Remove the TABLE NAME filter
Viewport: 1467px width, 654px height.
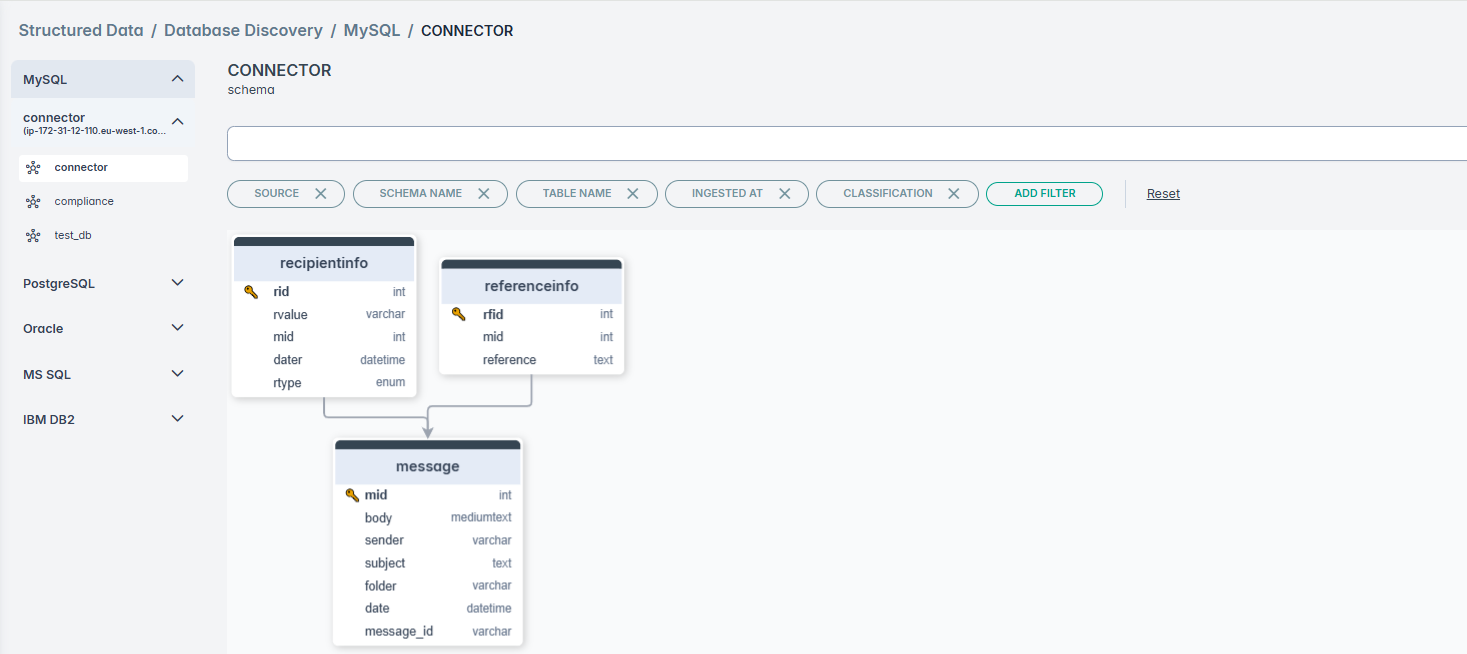click(x=633, y=194)
